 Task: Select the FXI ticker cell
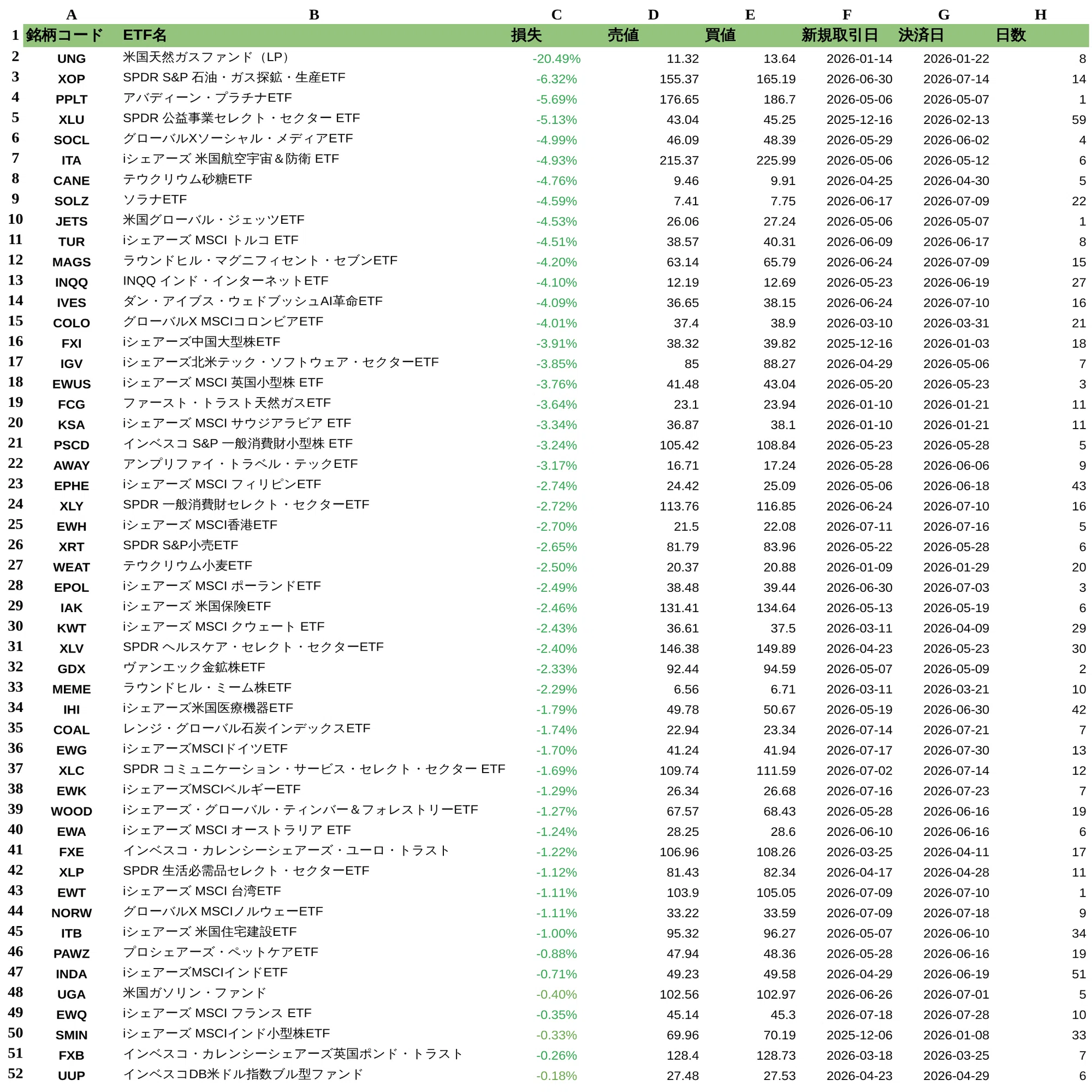(x=71, y=343)
